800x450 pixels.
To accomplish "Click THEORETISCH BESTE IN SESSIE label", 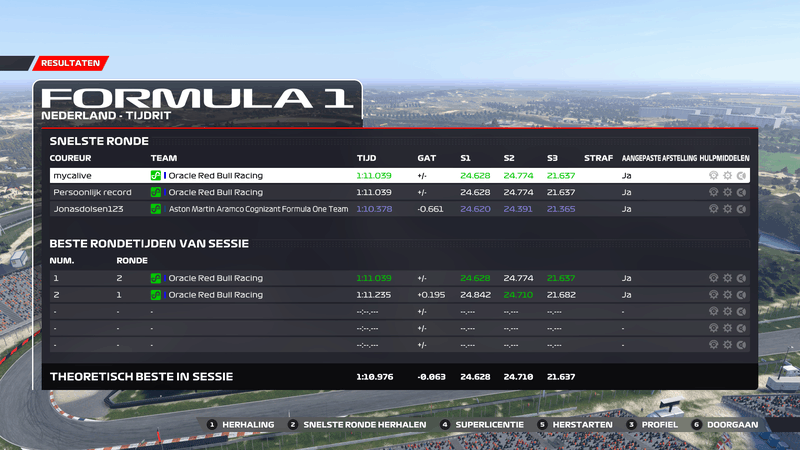I will [141, 377].
